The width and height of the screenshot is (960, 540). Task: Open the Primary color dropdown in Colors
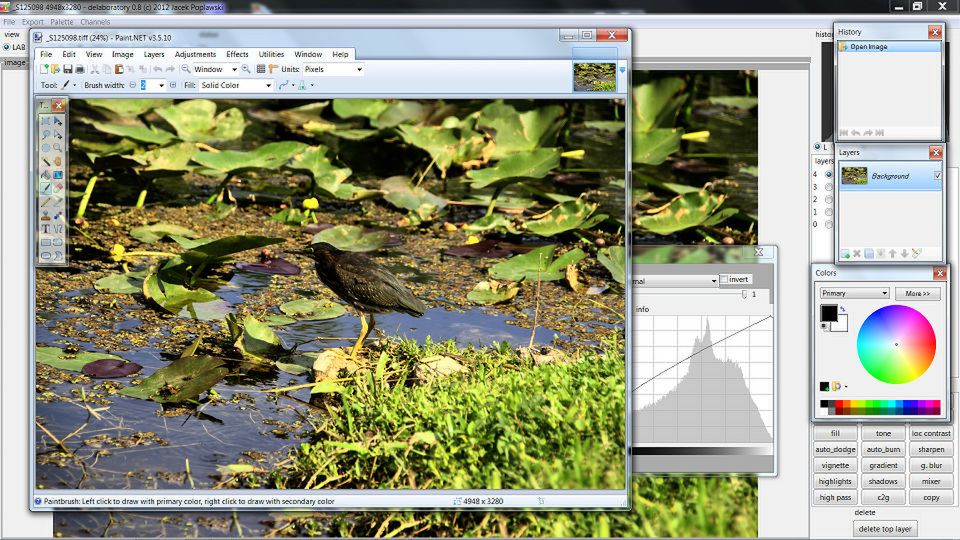click(854, 293)
